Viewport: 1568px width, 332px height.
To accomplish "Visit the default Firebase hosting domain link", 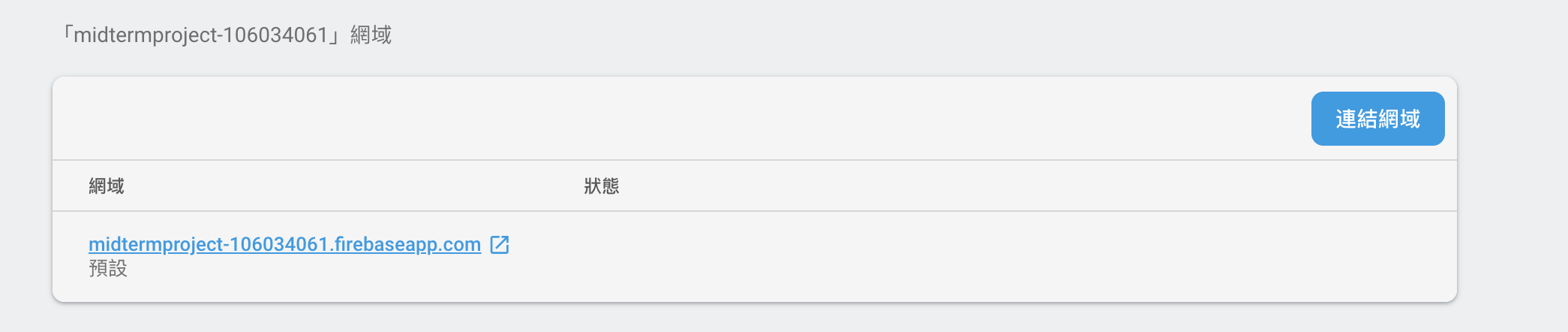I will 284,245.
